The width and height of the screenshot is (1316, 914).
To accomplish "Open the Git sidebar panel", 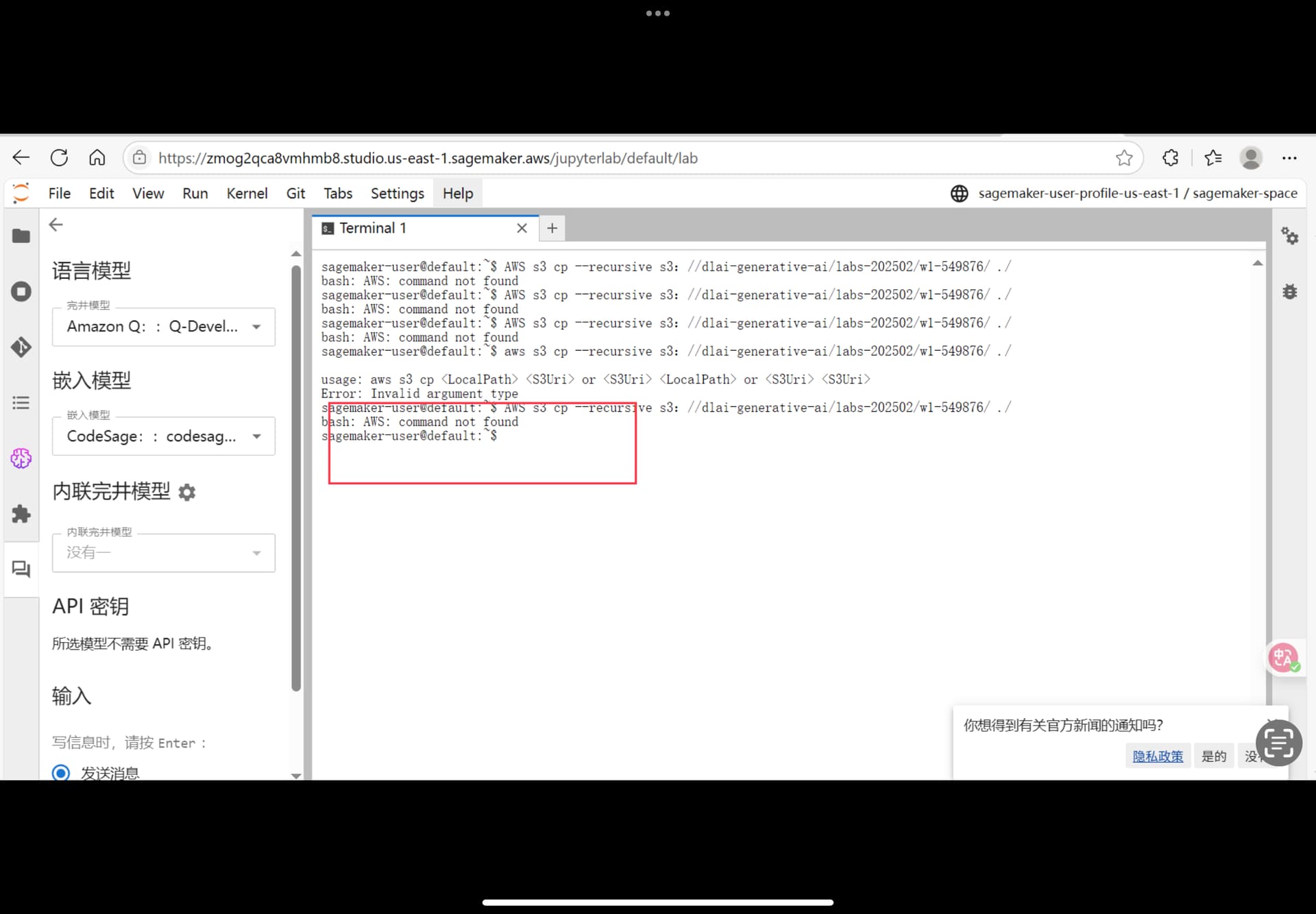I will [21, 347].
